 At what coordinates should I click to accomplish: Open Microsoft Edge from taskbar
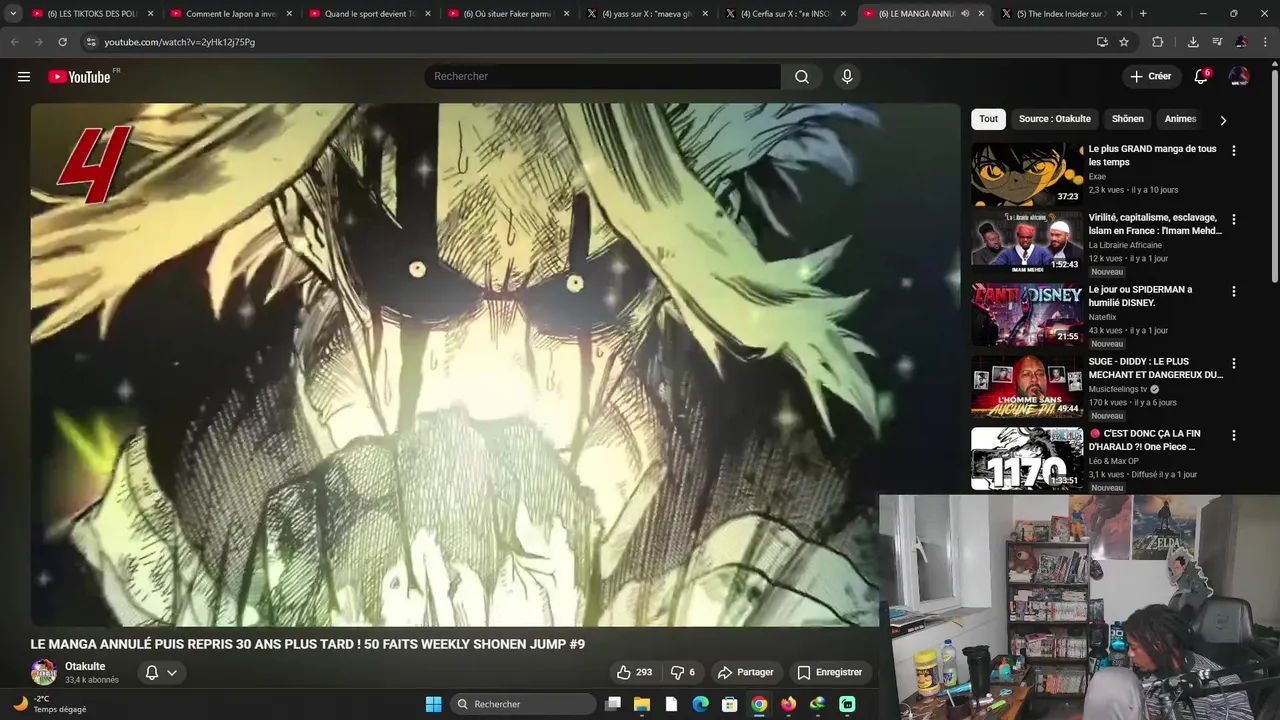700,704
